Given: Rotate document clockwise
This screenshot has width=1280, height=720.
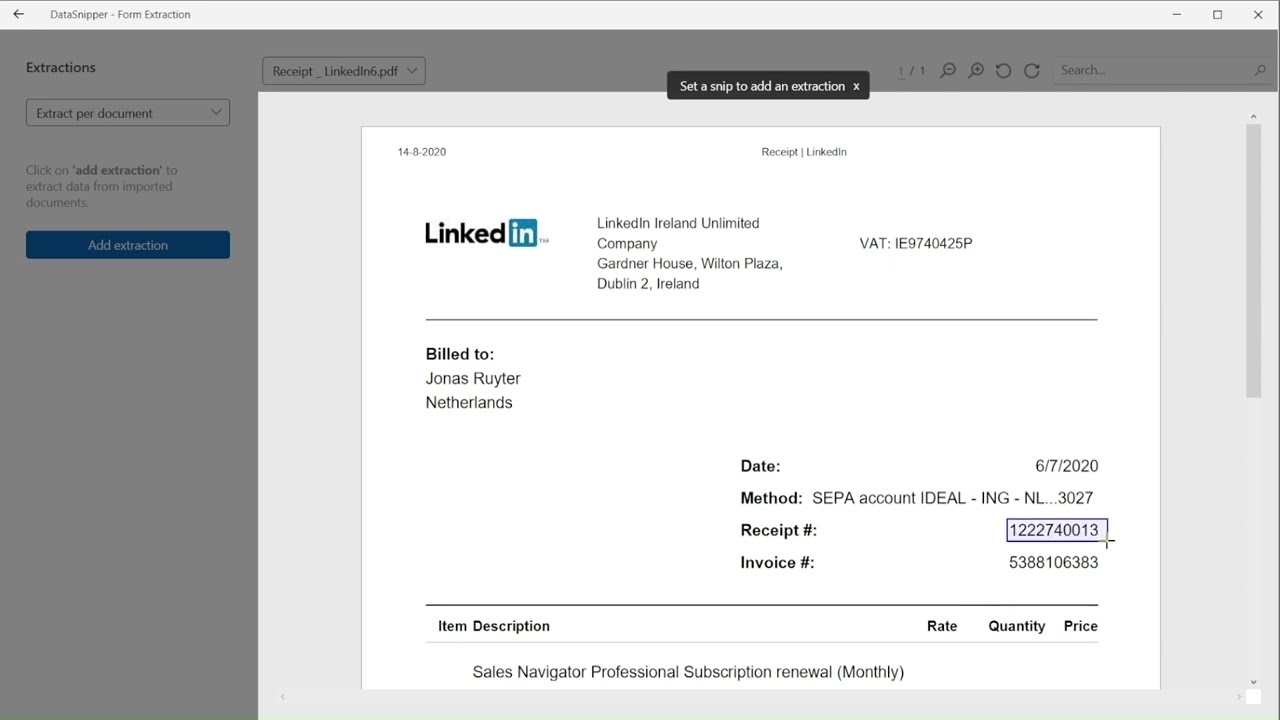Looking at the screenshot, I should 1032,70.
